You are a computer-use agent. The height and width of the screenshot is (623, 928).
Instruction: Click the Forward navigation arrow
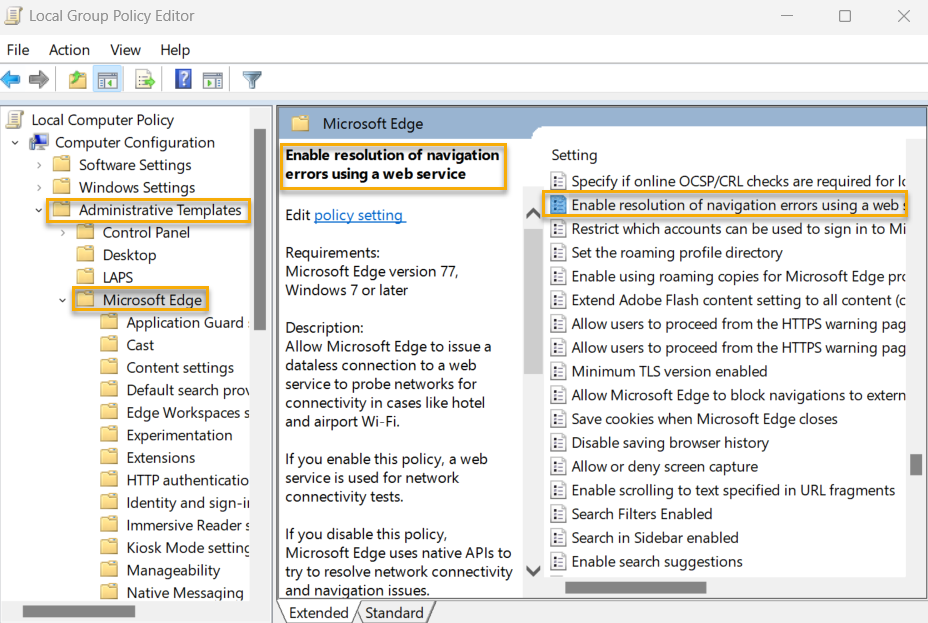(x=38, y=79)
